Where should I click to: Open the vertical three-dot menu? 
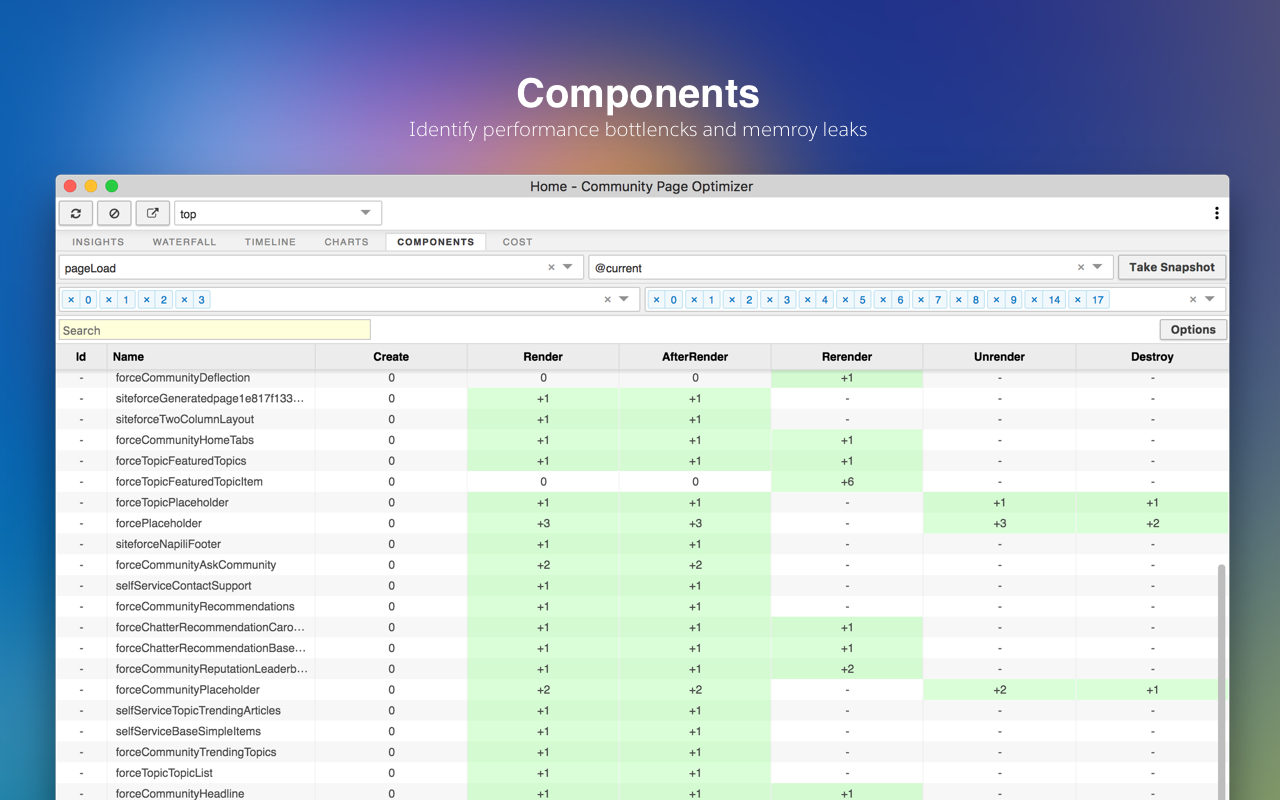1217,213
